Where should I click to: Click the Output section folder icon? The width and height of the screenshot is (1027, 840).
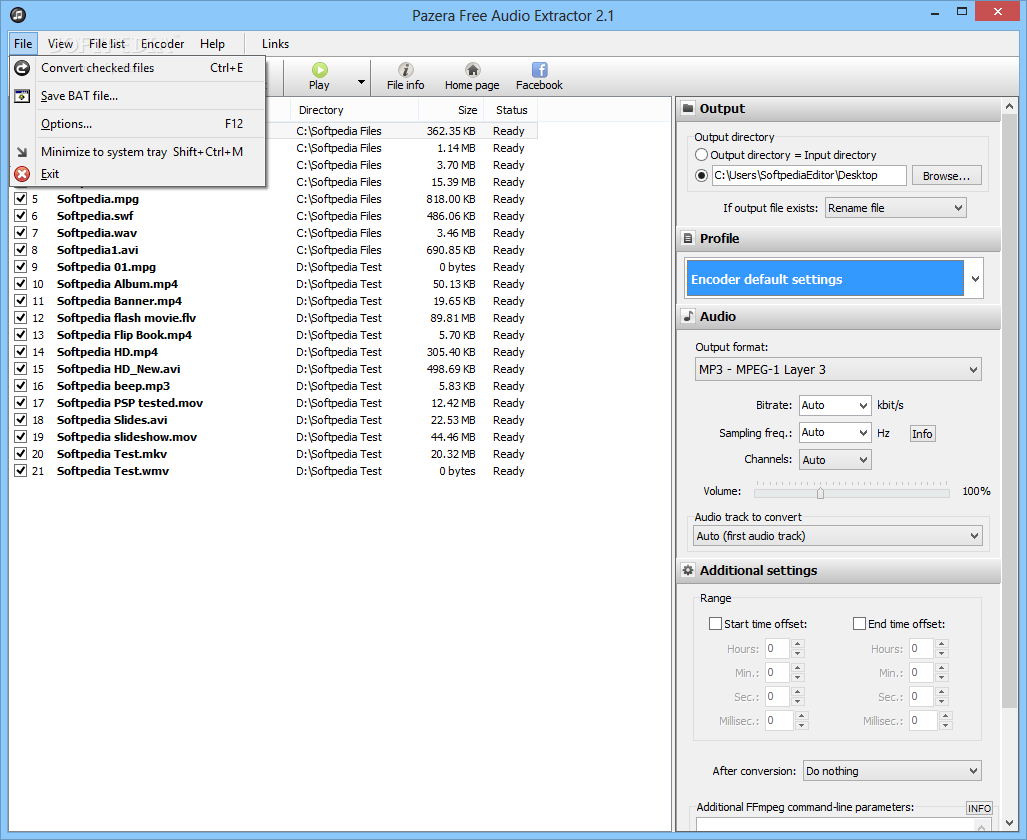point(688,108)
